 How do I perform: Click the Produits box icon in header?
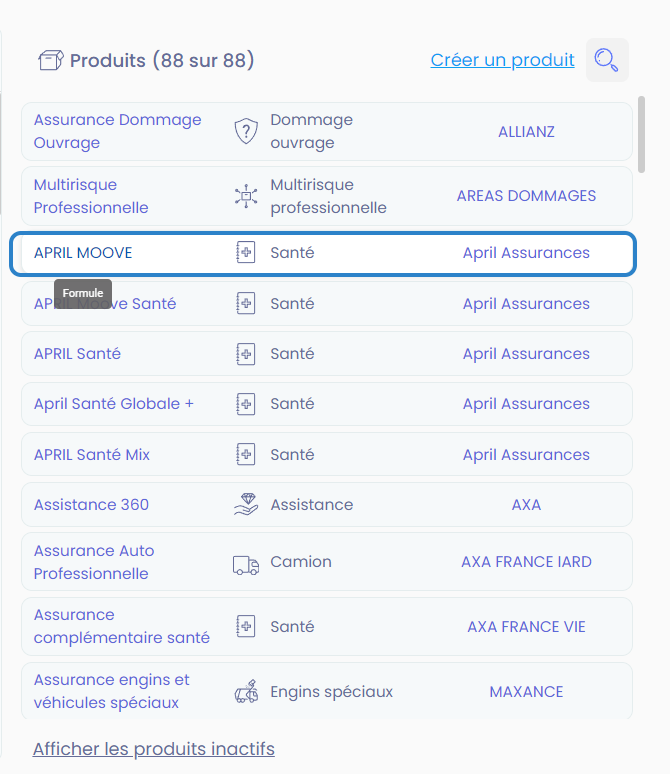pyautogui.click(x=51, y=60)
